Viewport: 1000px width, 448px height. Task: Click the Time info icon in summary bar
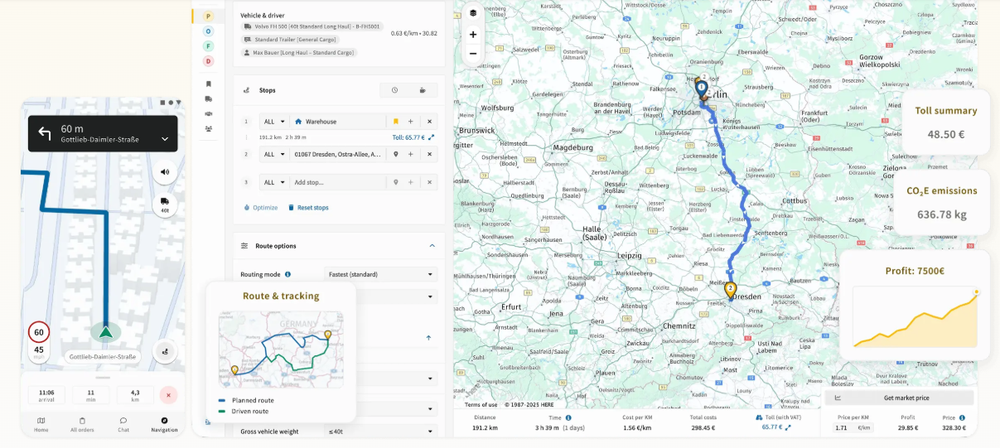[568, 417]
